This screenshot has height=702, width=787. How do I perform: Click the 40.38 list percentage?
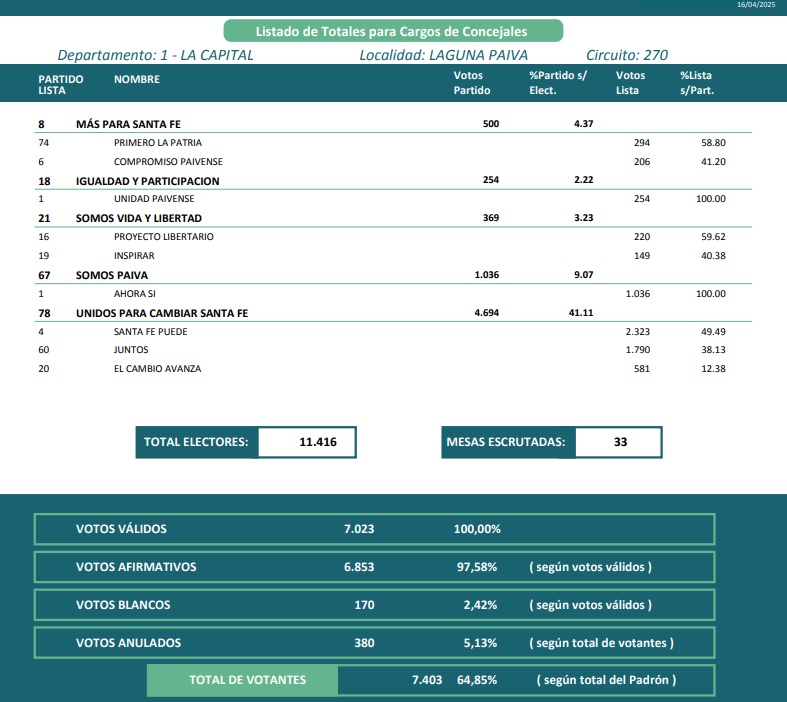tap(713, 255)
